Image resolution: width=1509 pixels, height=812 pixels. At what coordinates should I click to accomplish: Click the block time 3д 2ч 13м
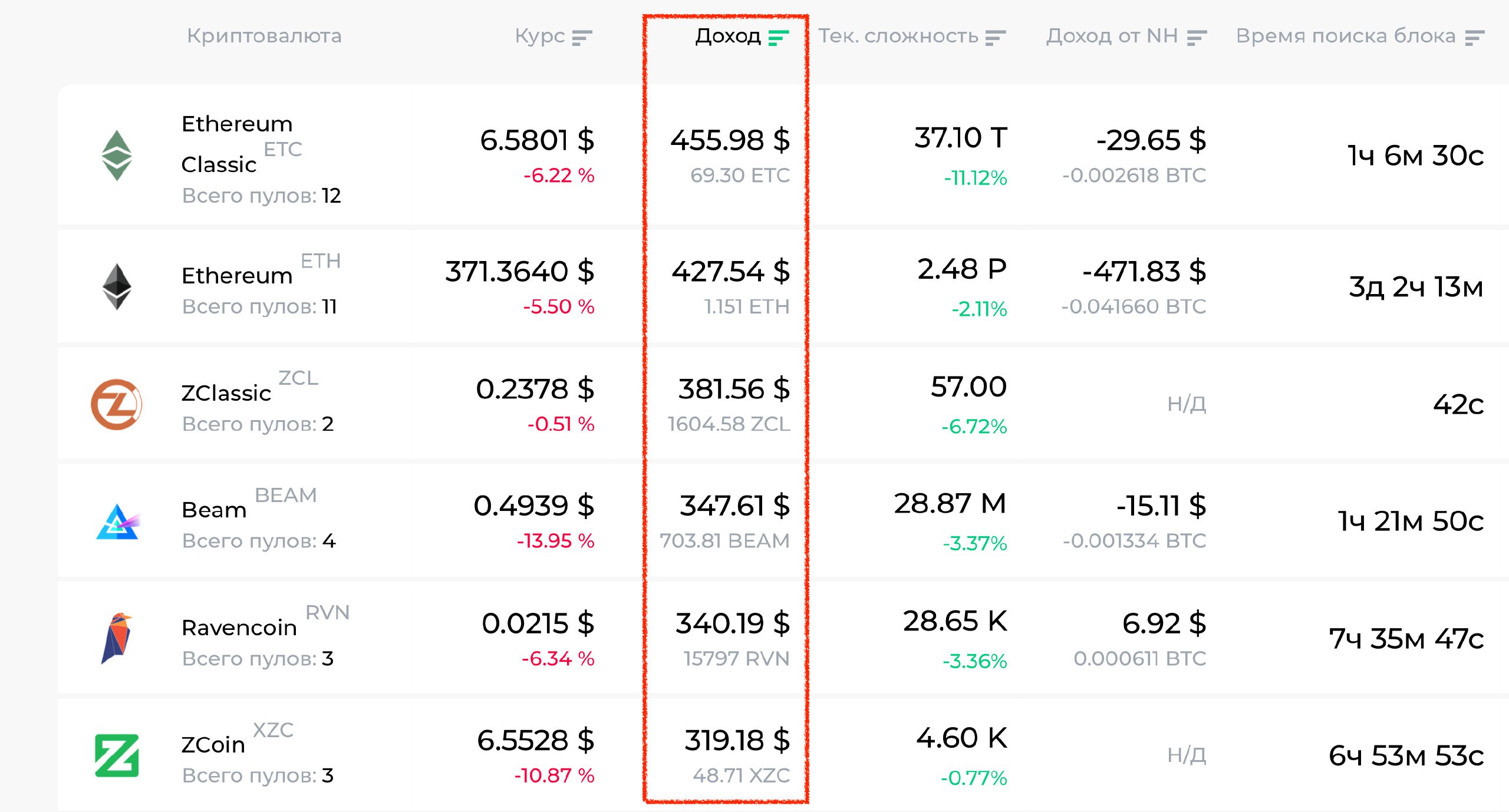tap(1416, 287)
